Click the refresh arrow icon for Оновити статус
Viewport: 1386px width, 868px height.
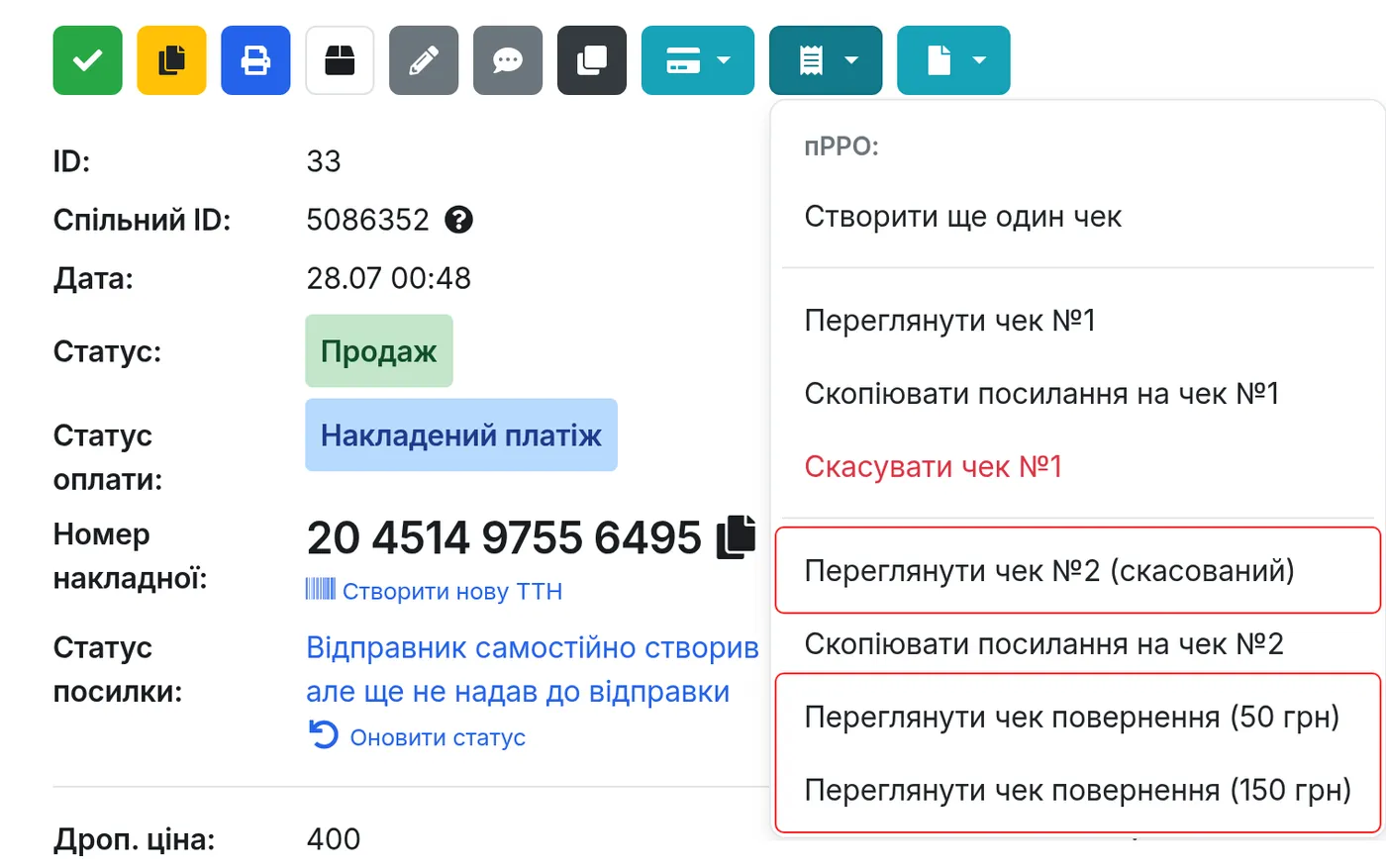tap(324, 734)
